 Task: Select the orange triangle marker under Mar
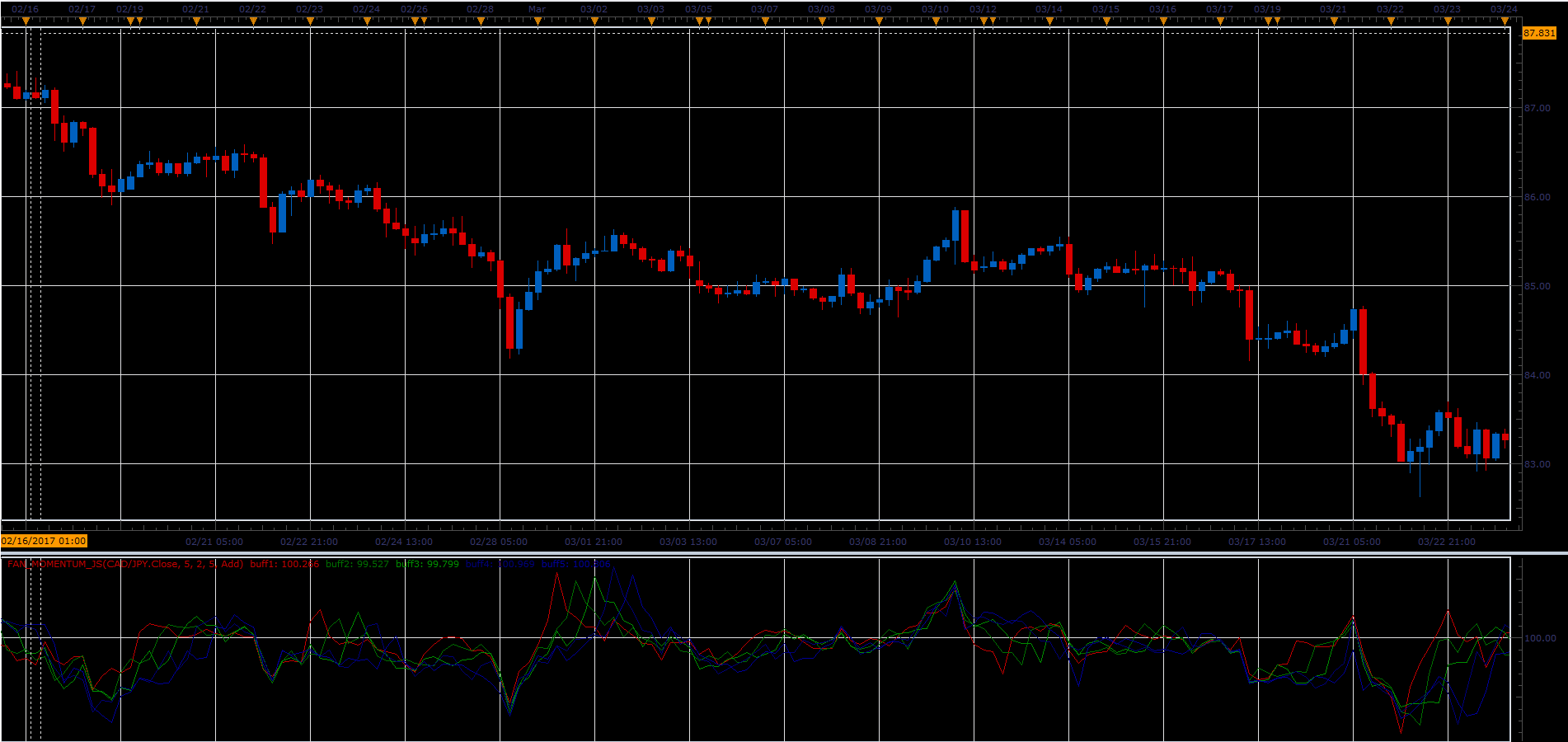click(x=538, y=22)
